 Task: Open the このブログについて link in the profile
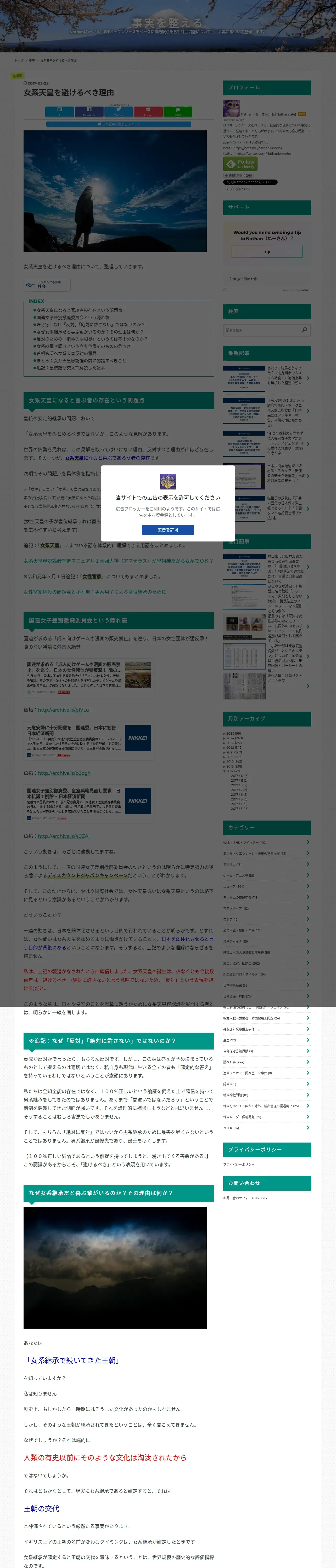tap(237, 189)
